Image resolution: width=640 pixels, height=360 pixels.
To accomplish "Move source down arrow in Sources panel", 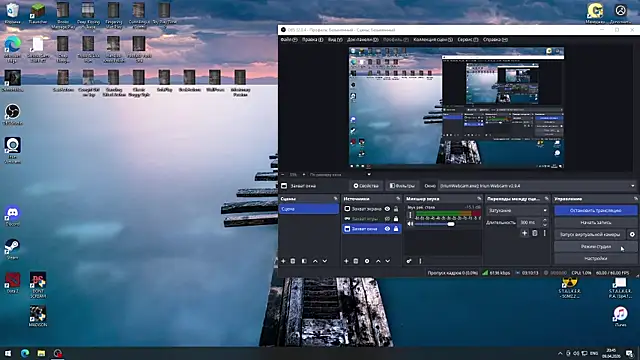I will pyautogui.click(x=388, y=261).
